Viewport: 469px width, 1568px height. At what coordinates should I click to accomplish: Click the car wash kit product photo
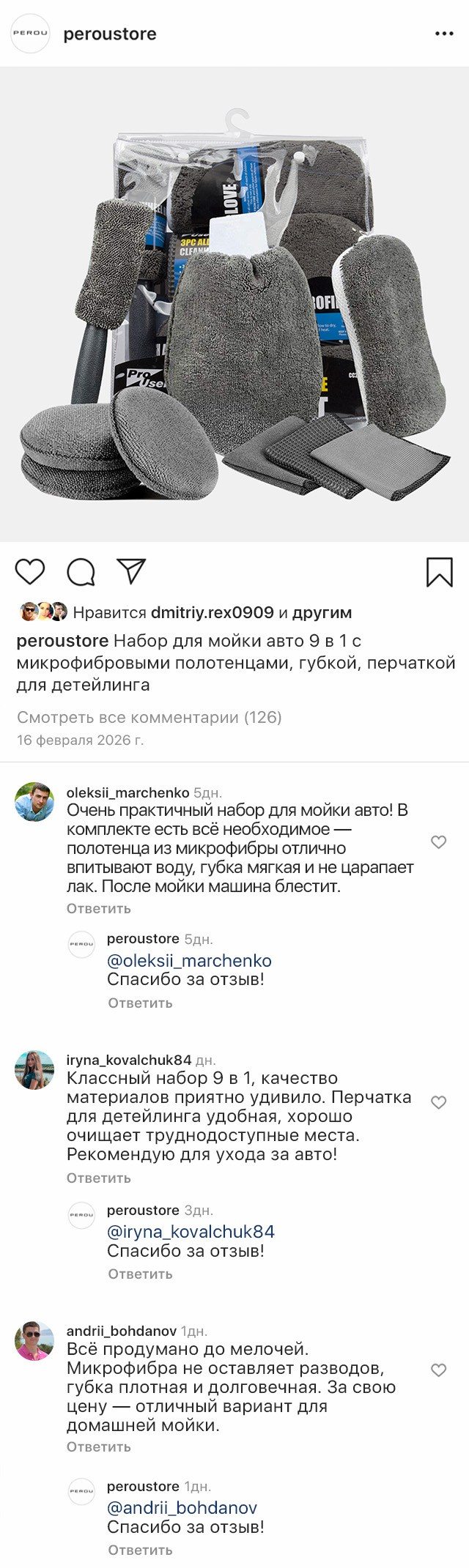click(234, 304)
